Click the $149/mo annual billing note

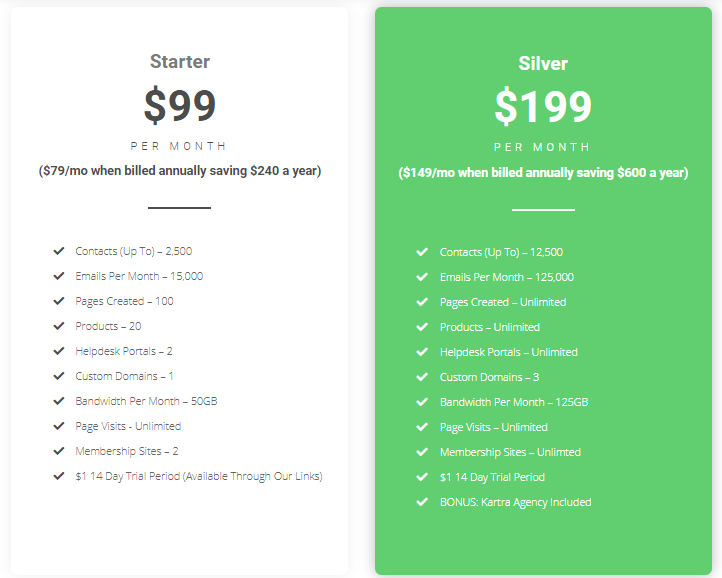[x=543, y=173]
